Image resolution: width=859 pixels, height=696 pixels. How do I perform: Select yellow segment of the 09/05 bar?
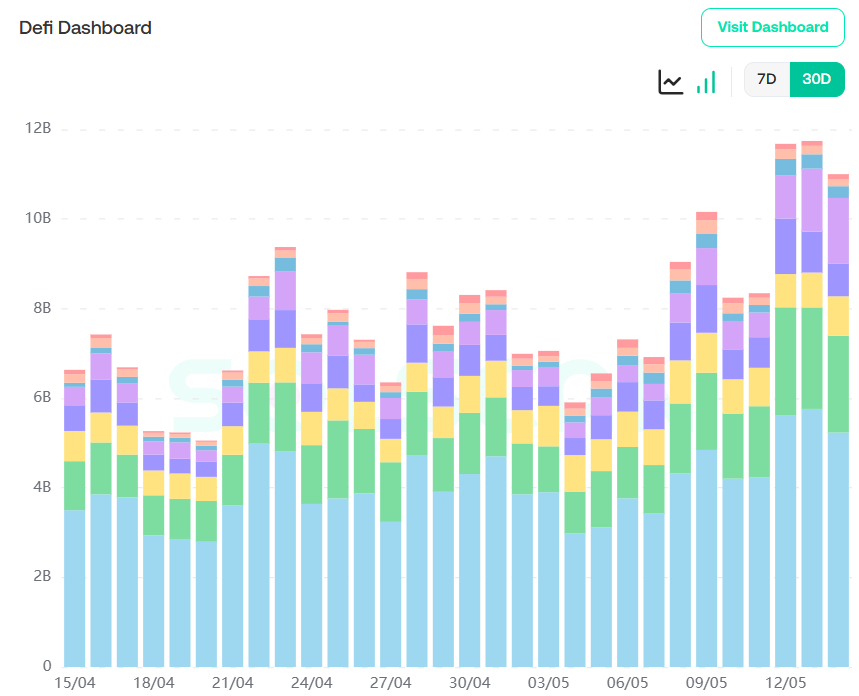pos(707,352)
